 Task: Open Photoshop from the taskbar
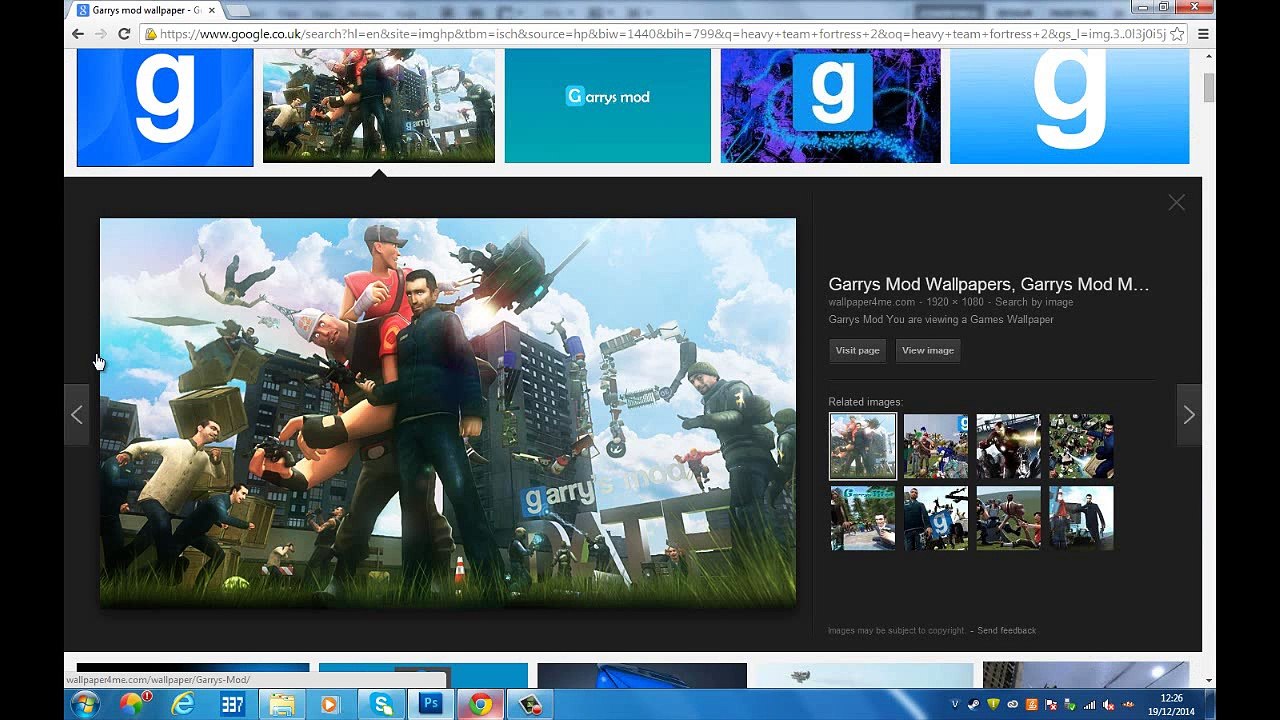(x=431, y=704)
